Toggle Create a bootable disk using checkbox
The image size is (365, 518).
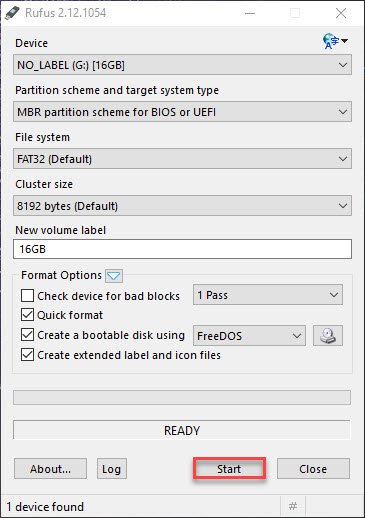pos(27,335)
